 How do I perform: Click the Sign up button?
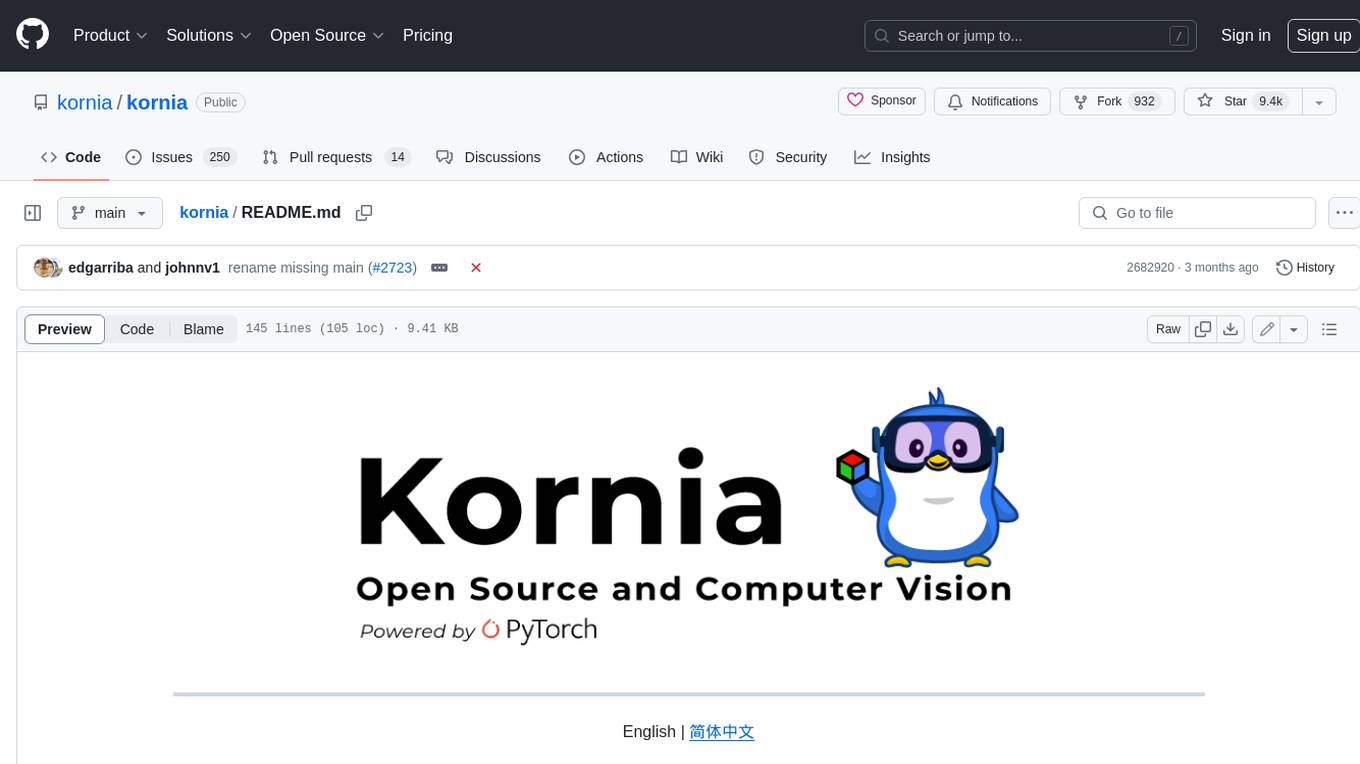pos(1323,35)
